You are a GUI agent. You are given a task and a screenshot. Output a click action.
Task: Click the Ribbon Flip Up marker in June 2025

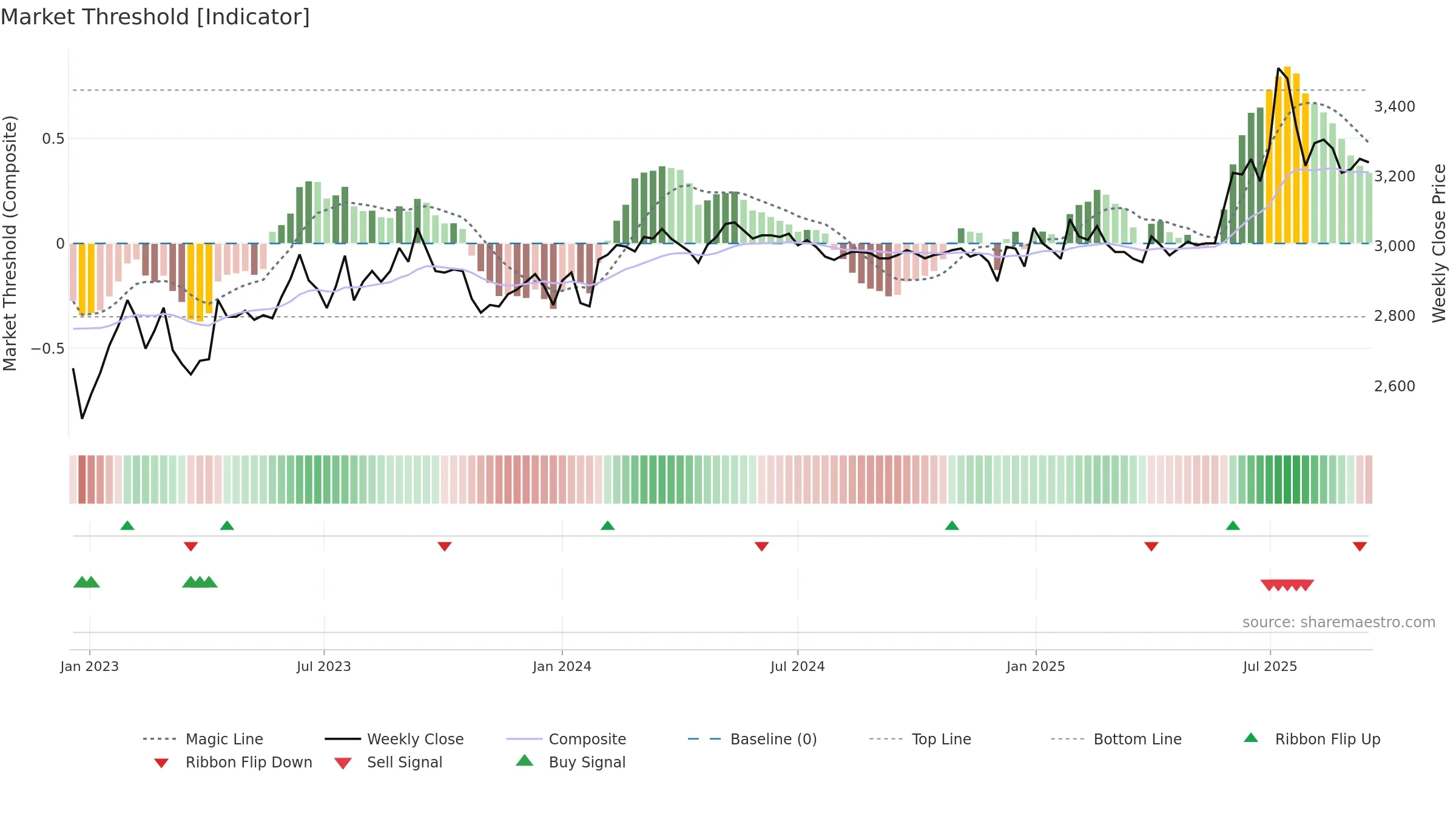tap(1233, 525)
